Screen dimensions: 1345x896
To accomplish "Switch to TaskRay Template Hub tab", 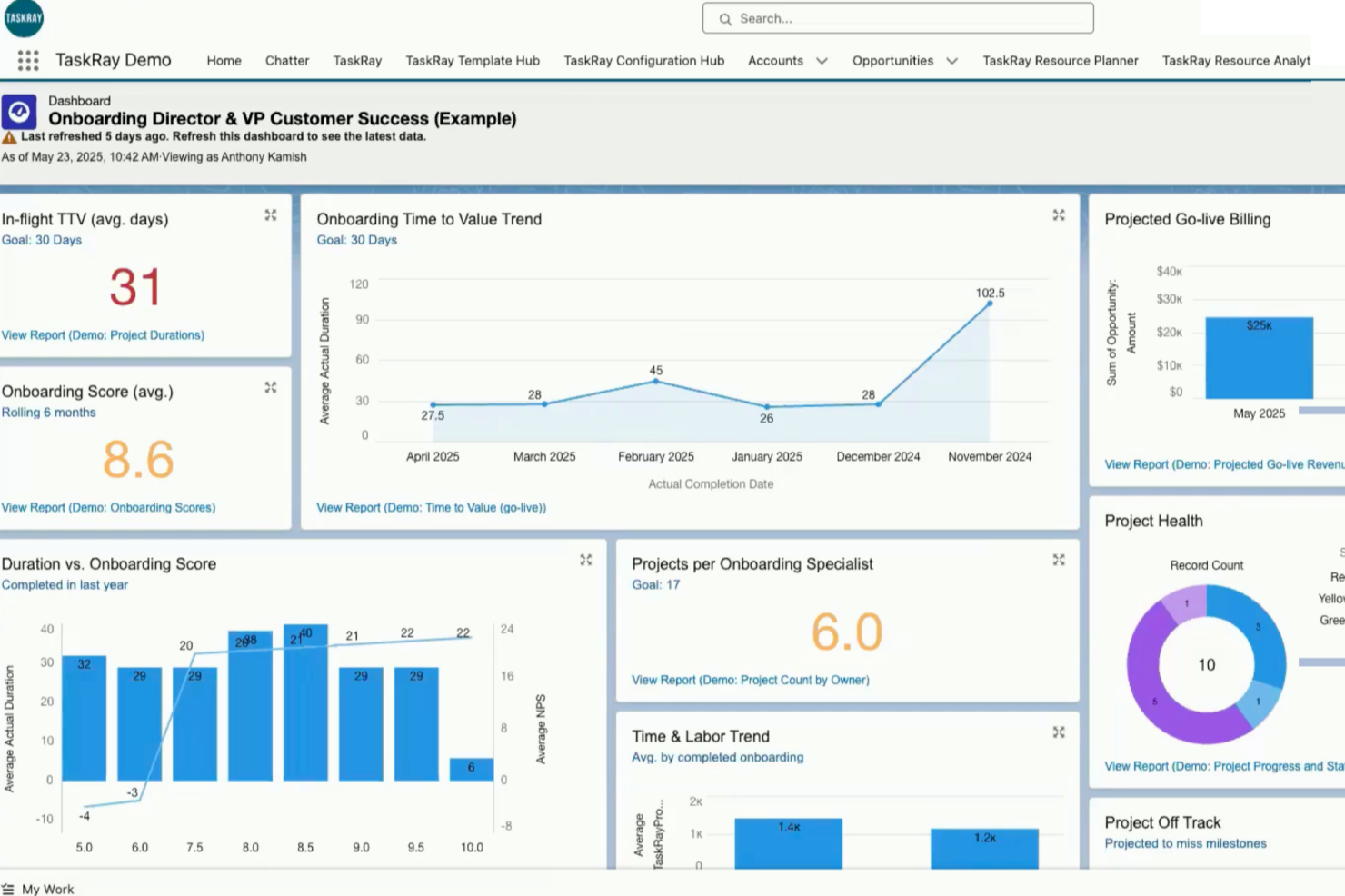I will click(x=473, y=61).
